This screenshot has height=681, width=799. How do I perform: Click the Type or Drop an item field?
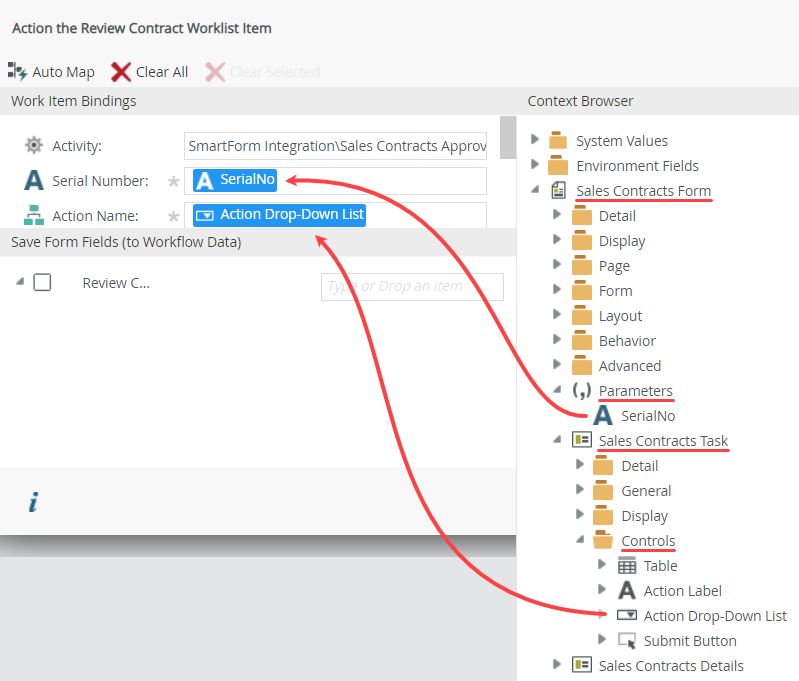[x=412, y=286]
